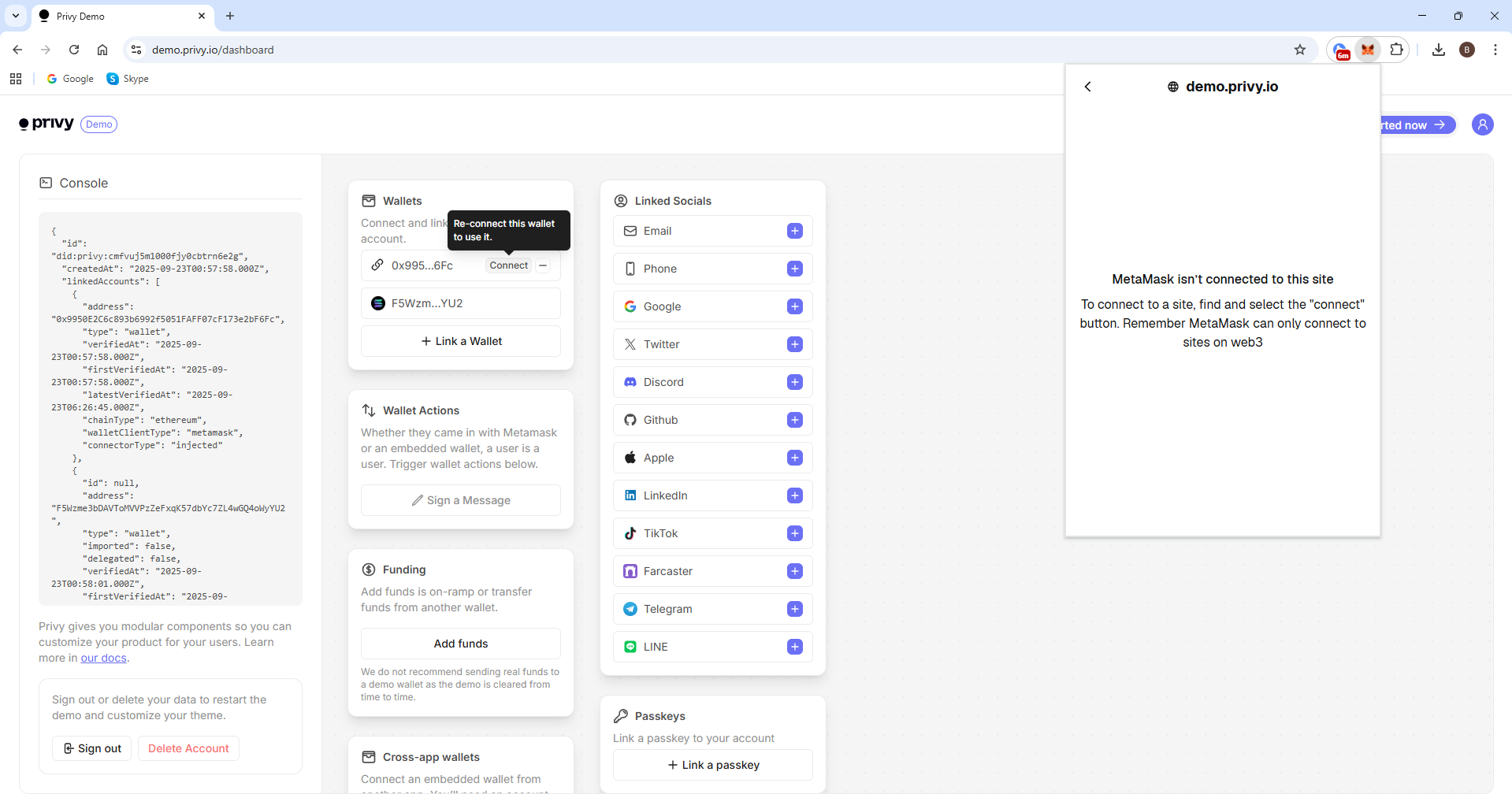Click Link a passkey button
The height and width of the screenshot is (809, 1512).
[713, 765]
